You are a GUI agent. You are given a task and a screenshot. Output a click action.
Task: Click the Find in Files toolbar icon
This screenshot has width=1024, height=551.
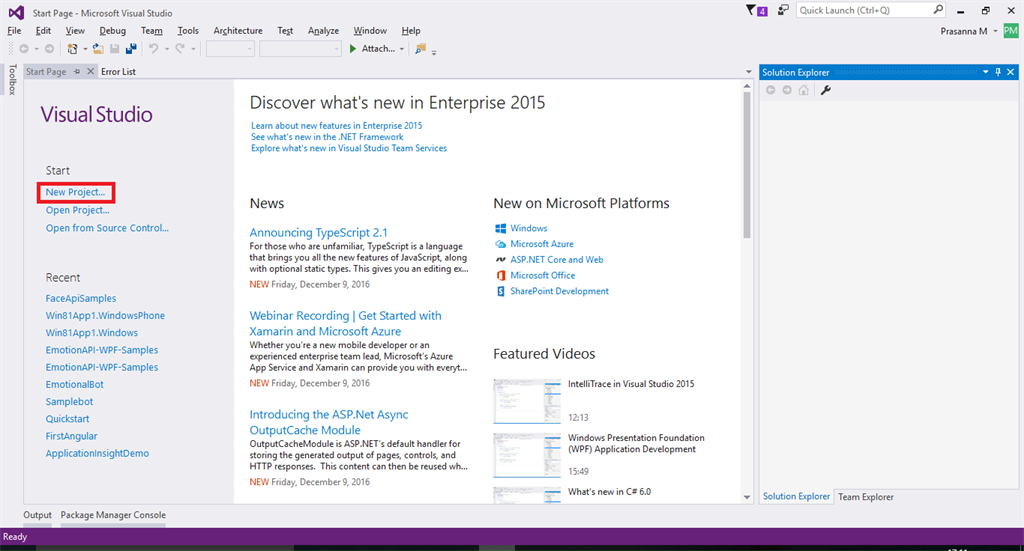click(x=420, y=48)
